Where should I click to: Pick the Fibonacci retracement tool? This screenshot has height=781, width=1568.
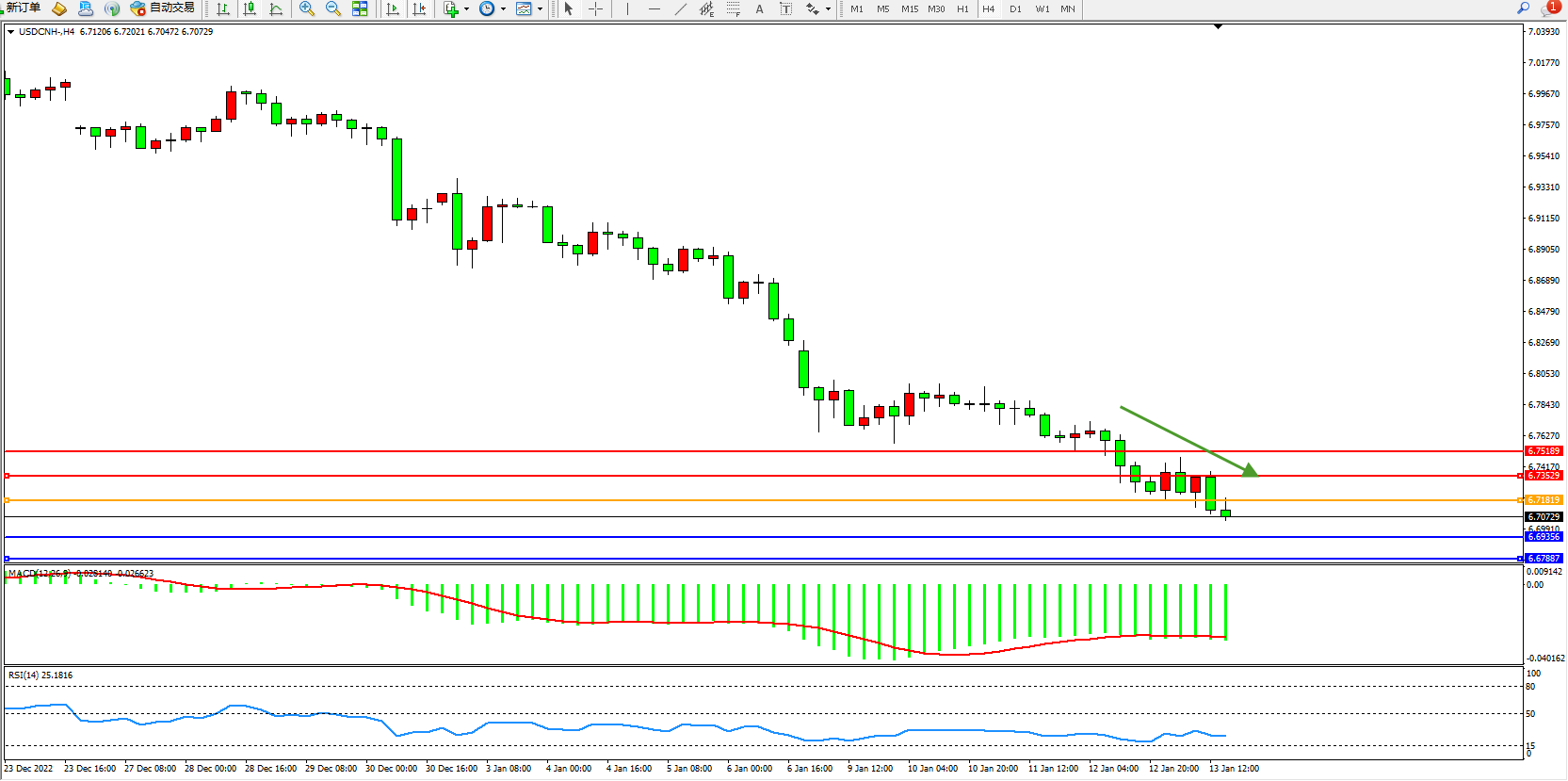pyautogui.click(x=734, y=9)
